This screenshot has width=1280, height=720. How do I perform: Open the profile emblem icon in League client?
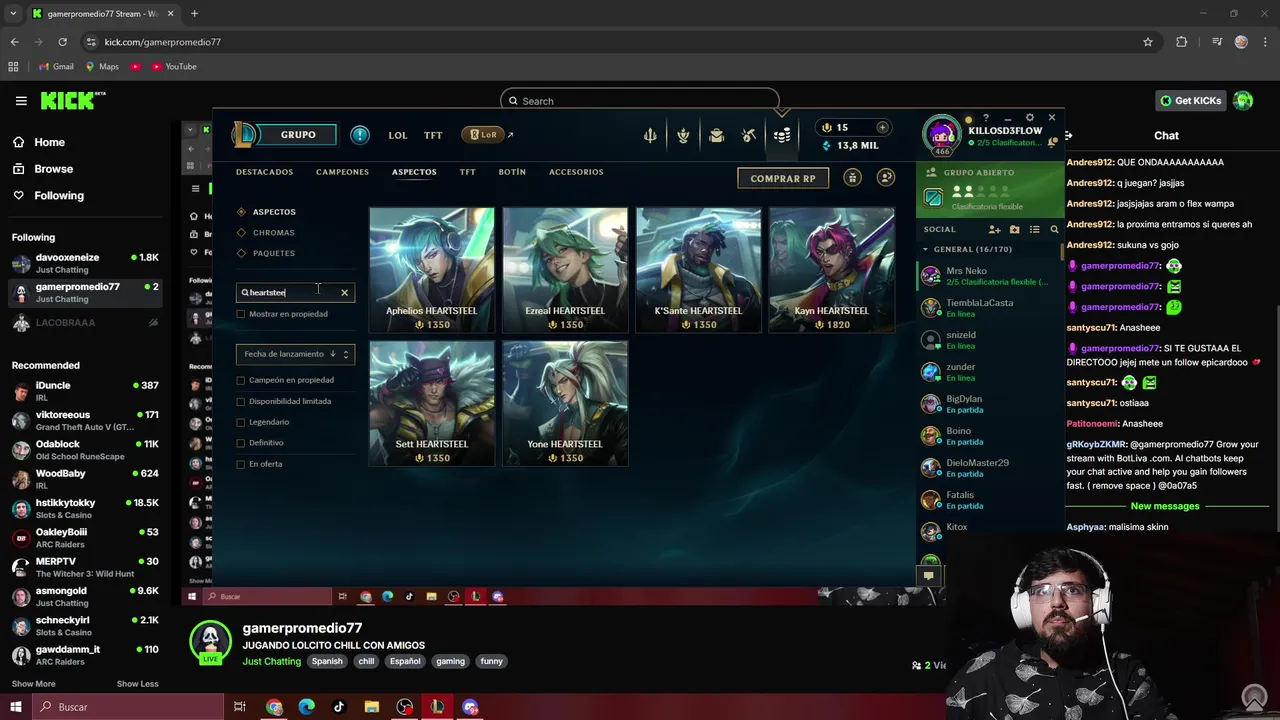pos(683,135)
